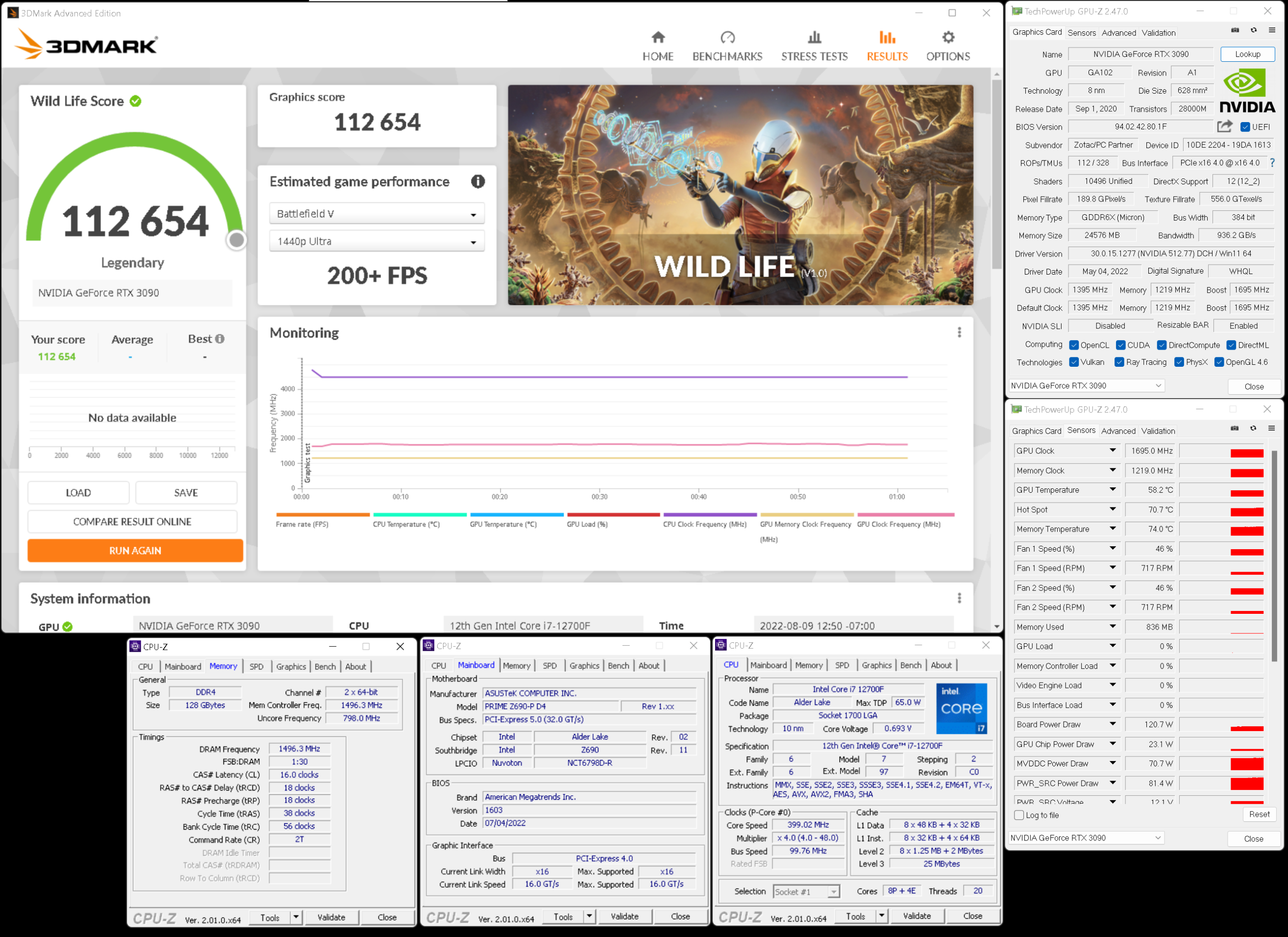Viewport: 1288px width, 937px height.
Task: Click 3DMark logo in header
Action: coord(86,44)
